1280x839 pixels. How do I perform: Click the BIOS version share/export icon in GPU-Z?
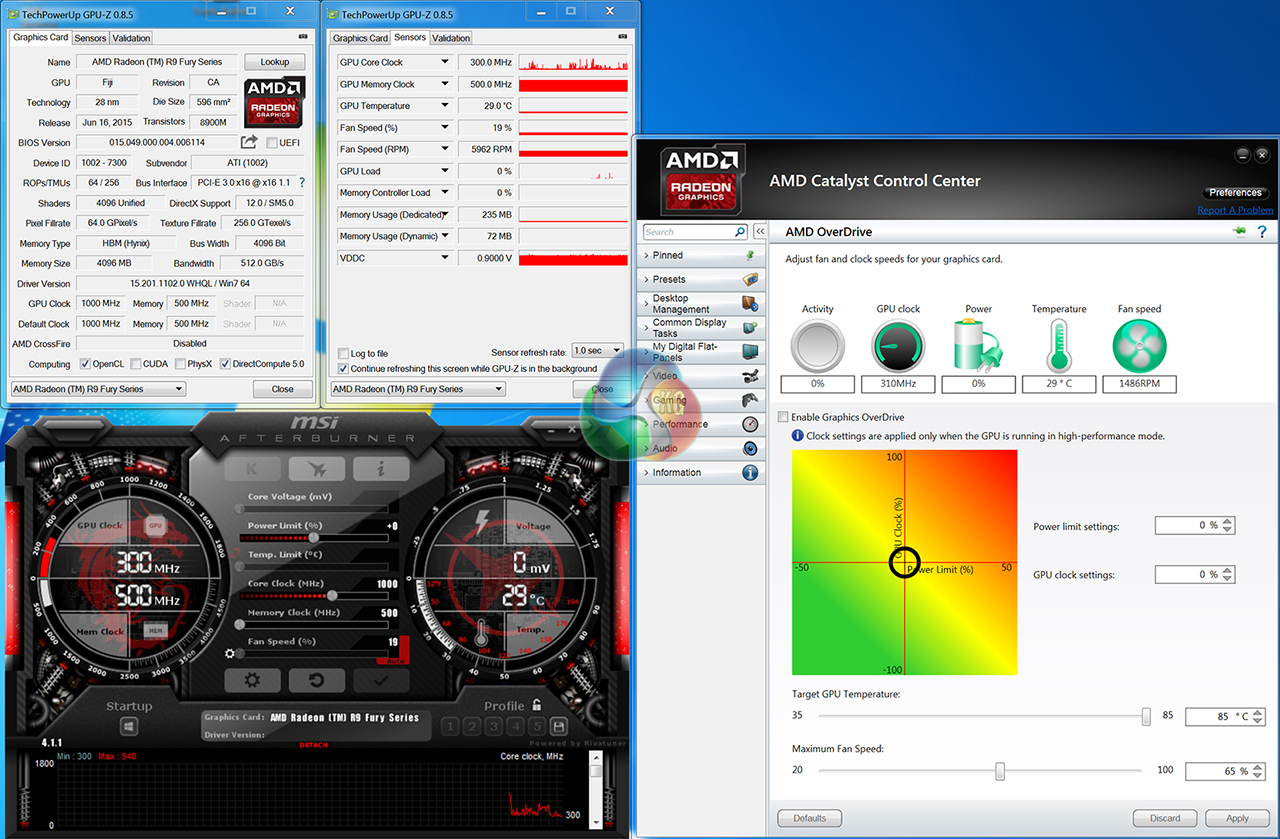[x=250, y=142]
